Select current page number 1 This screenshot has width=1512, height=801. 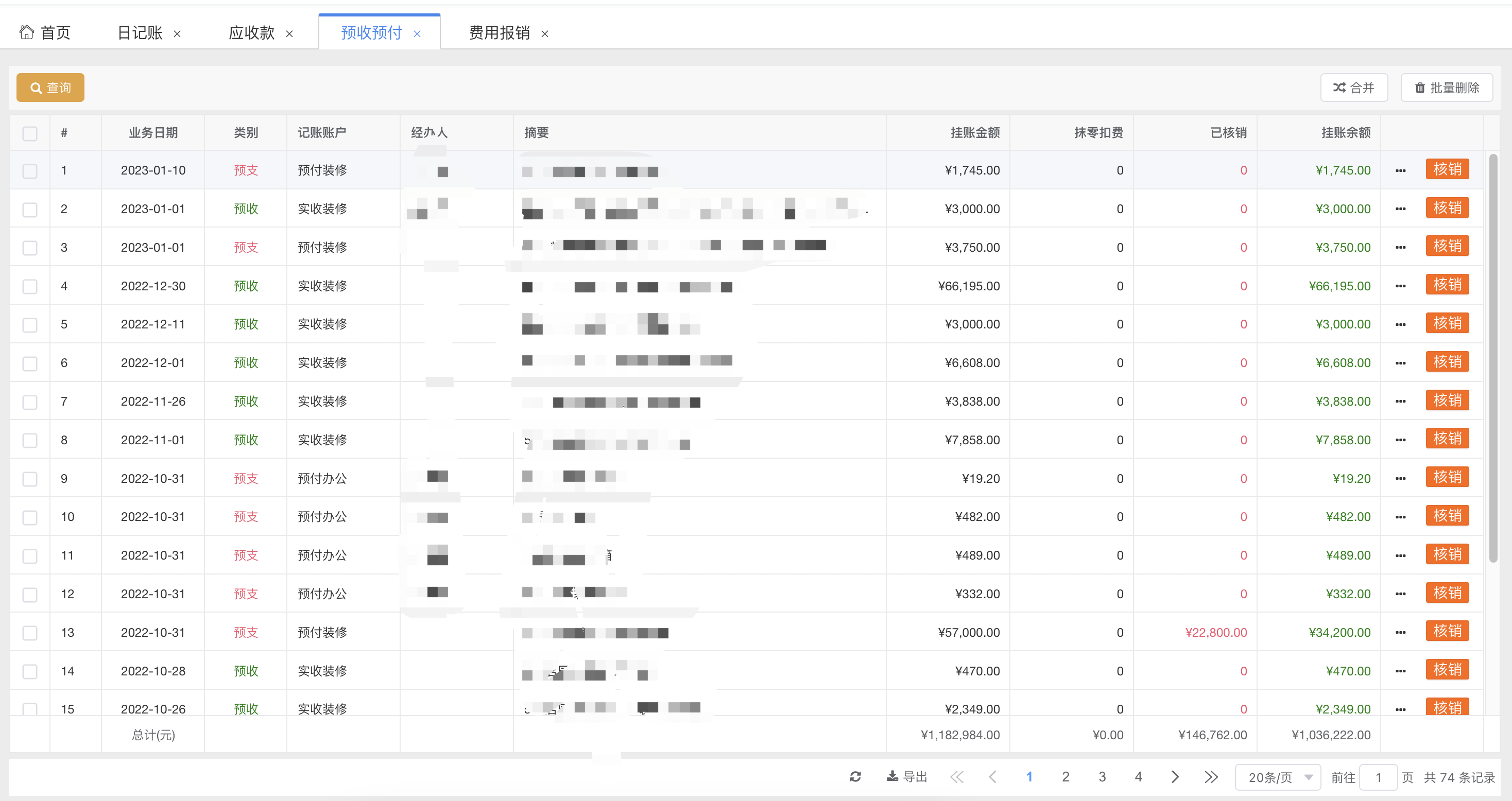1029,777
